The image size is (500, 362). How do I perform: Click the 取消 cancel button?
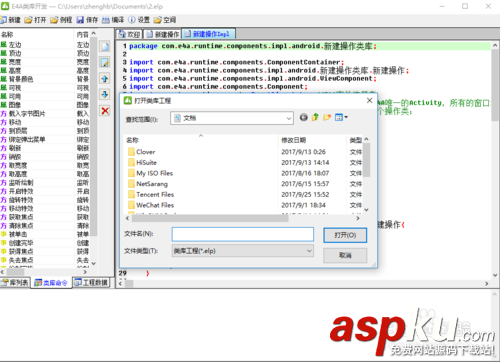(345, 255)
